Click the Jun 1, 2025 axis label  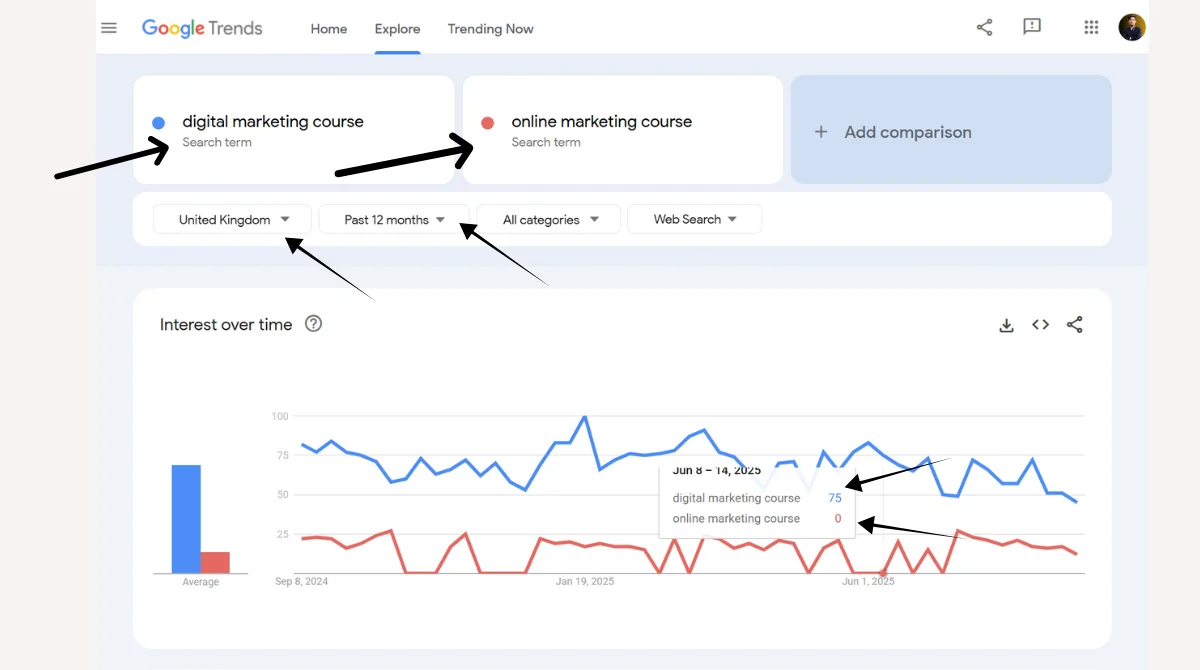click(868, 581)
